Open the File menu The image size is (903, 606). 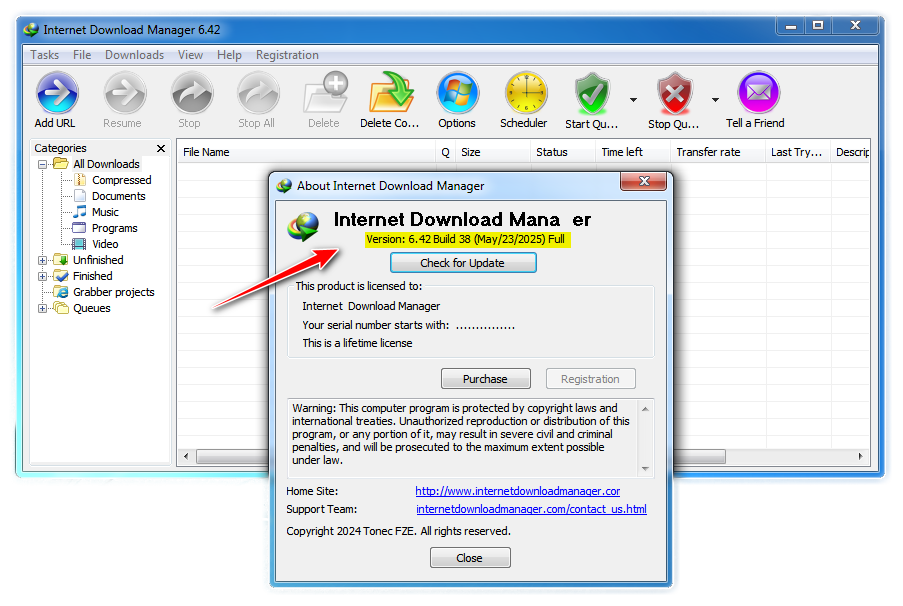[x=82, y=55]
